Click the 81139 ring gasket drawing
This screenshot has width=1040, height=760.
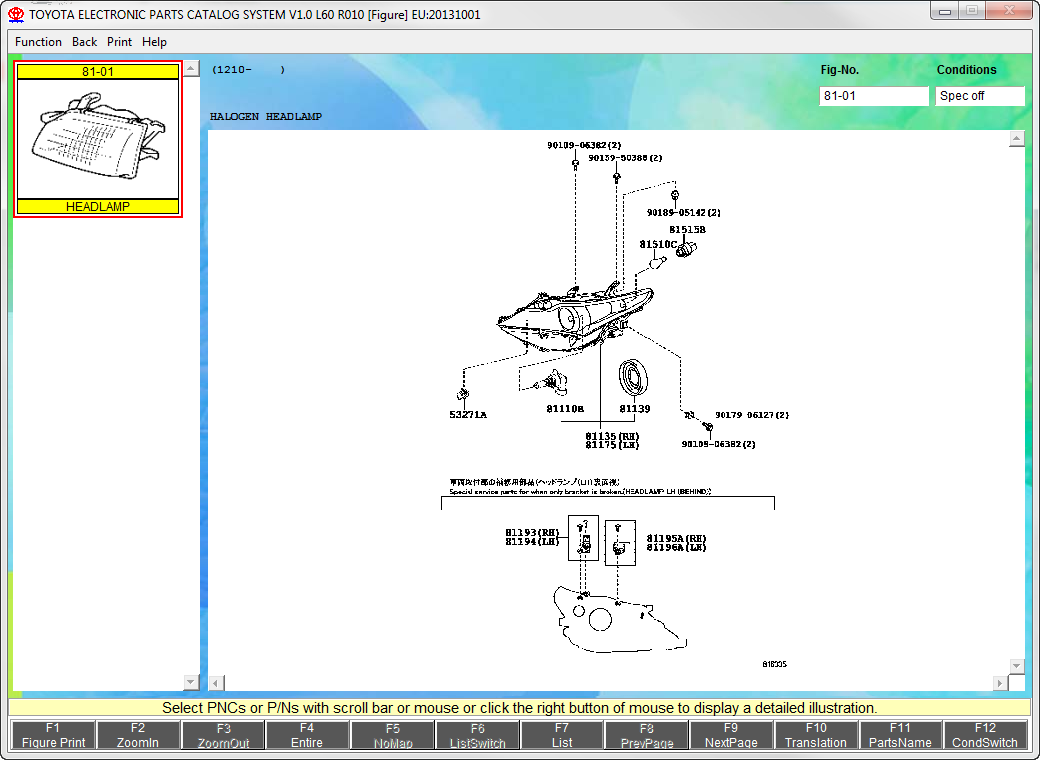coord(633,378)
